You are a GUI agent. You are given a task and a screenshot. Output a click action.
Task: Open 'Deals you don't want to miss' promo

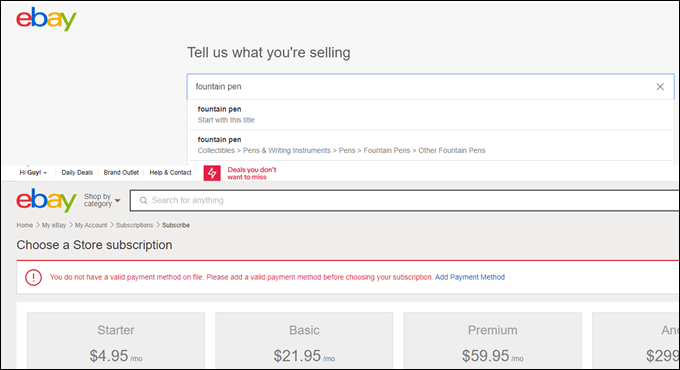pyautogui.click(x=252, y=173)
